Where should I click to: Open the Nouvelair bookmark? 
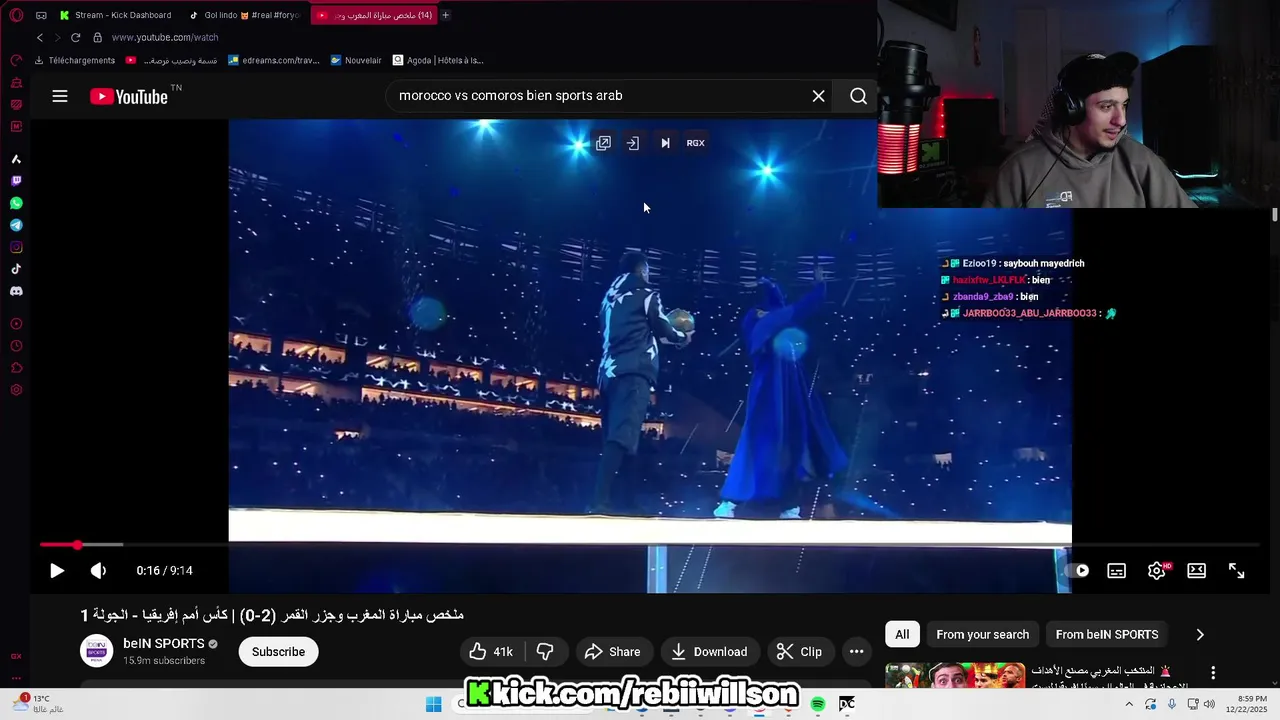356,60
